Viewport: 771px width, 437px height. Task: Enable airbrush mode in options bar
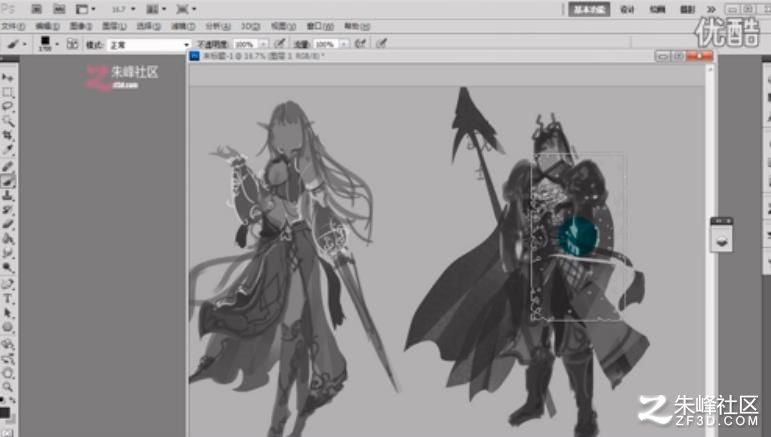click(360, 44)
